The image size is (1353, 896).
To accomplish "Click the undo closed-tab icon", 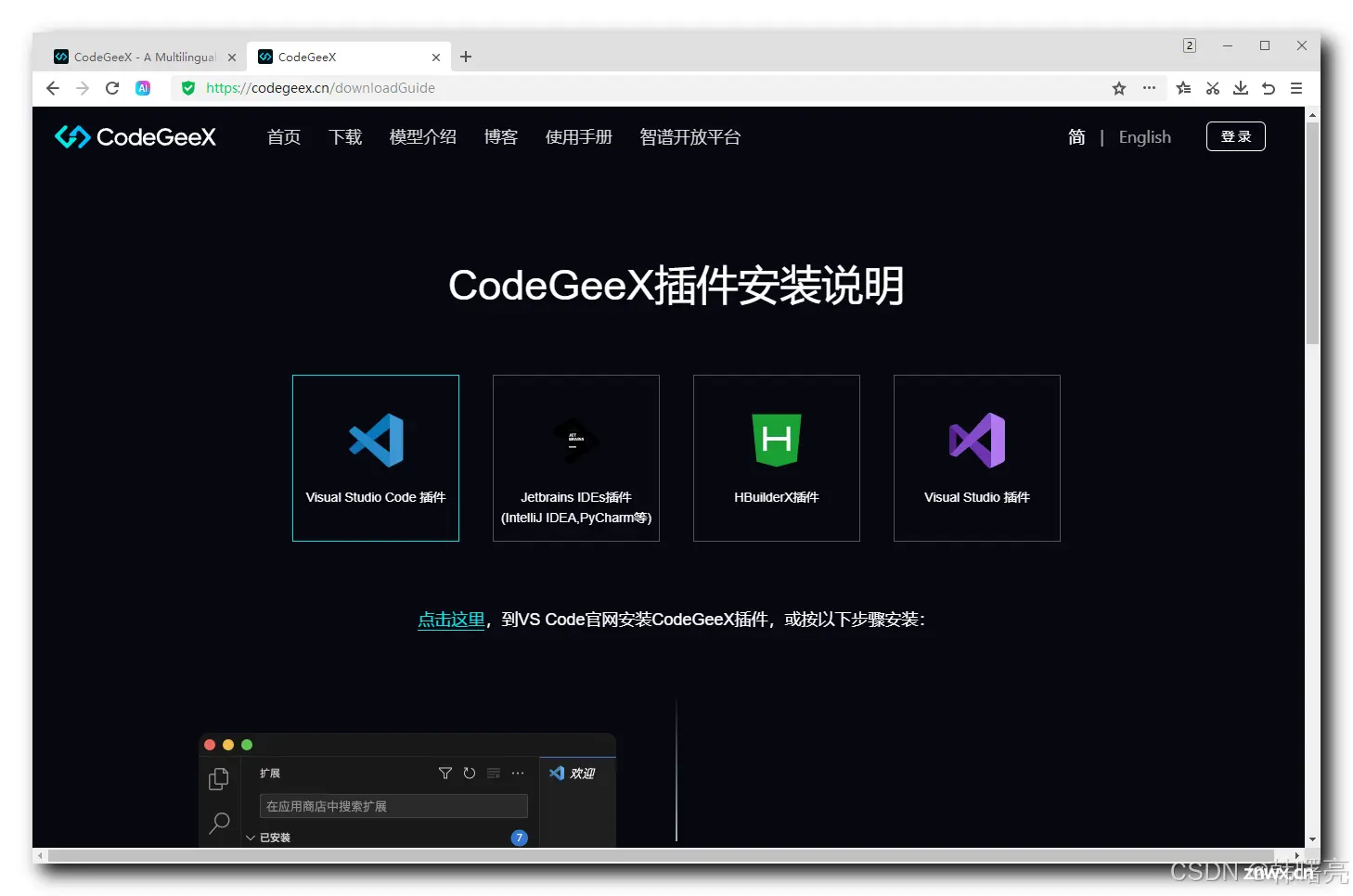I will tap(1269, 88).
